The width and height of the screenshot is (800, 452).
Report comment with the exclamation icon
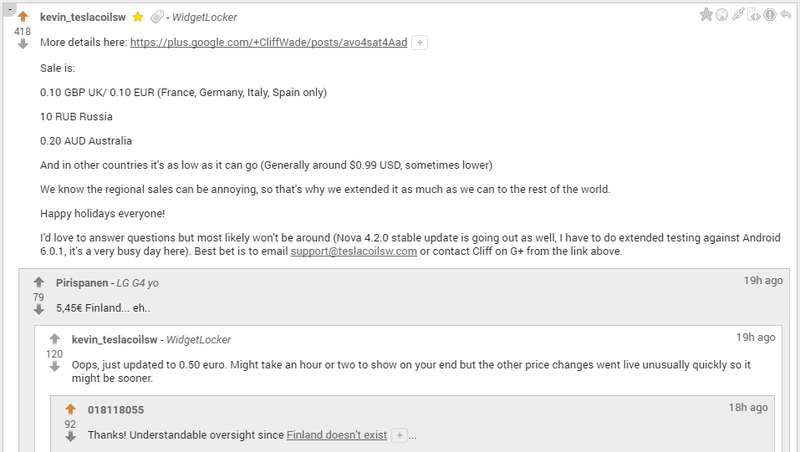[770, 14]
